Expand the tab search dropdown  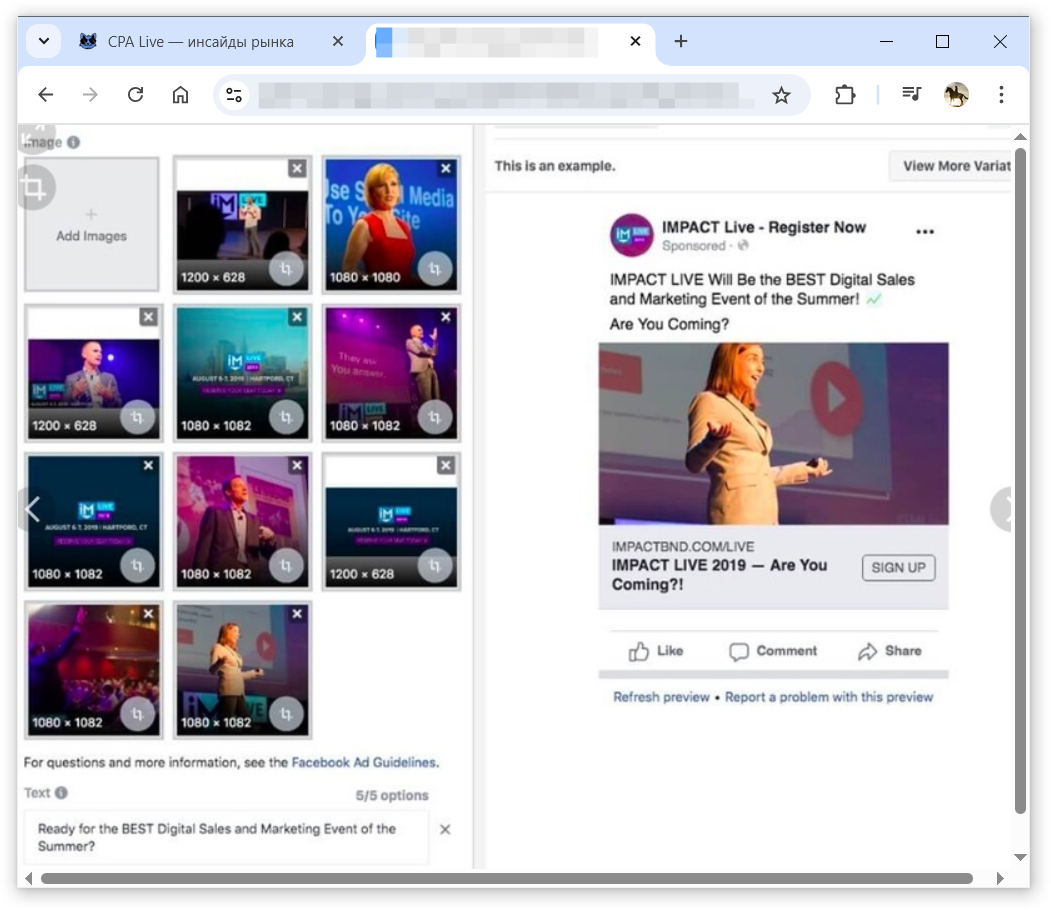tap(44, 42)
